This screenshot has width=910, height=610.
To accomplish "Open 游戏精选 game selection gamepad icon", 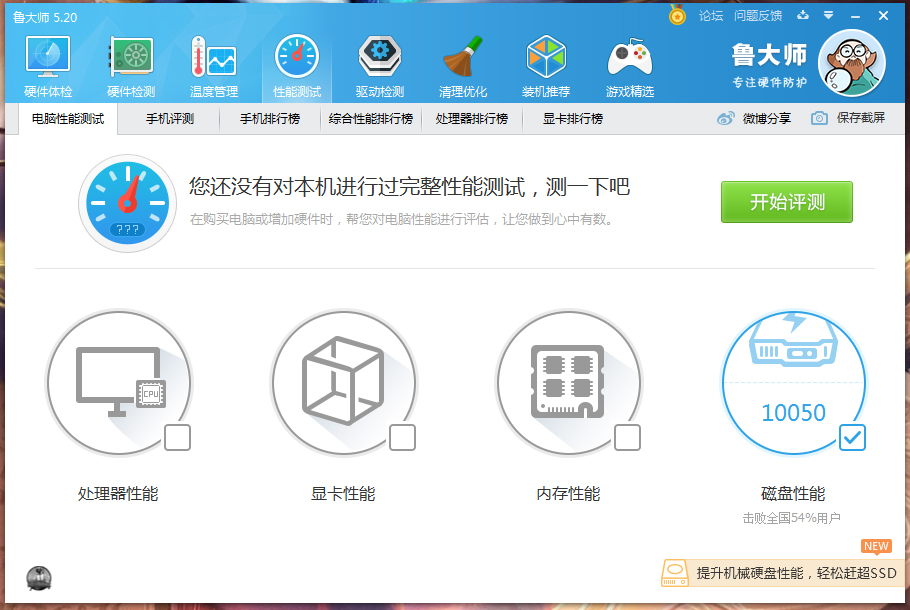I will [x=629, y=60].
